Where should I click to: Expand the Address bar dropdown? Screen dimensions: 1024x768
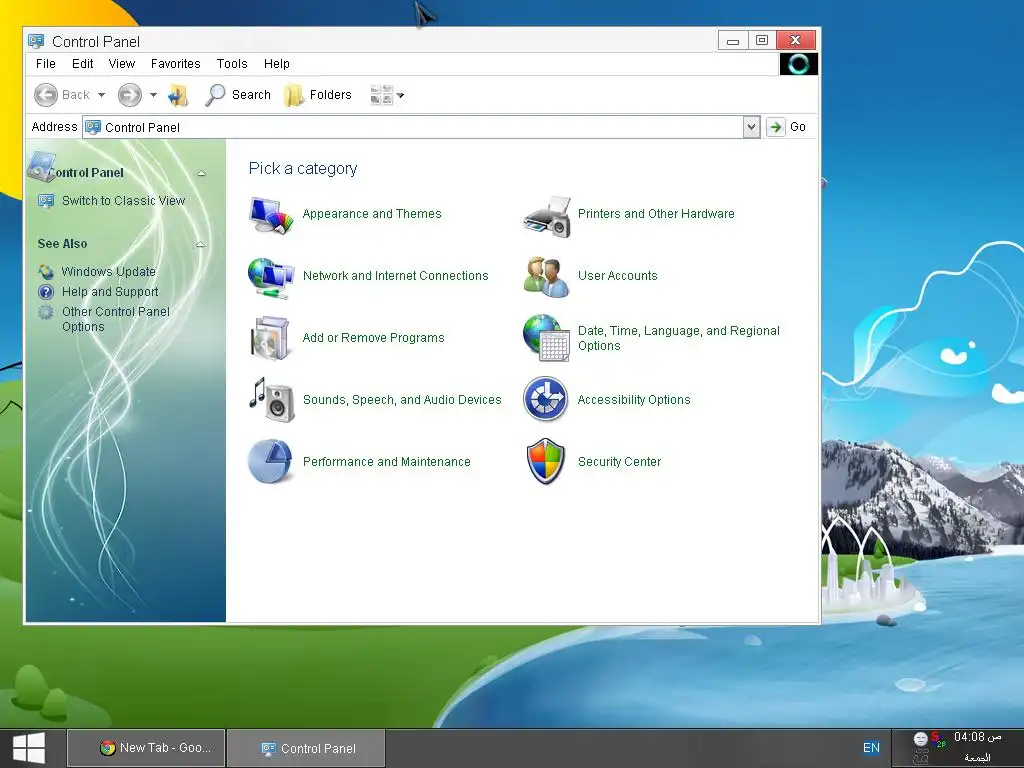752,127
